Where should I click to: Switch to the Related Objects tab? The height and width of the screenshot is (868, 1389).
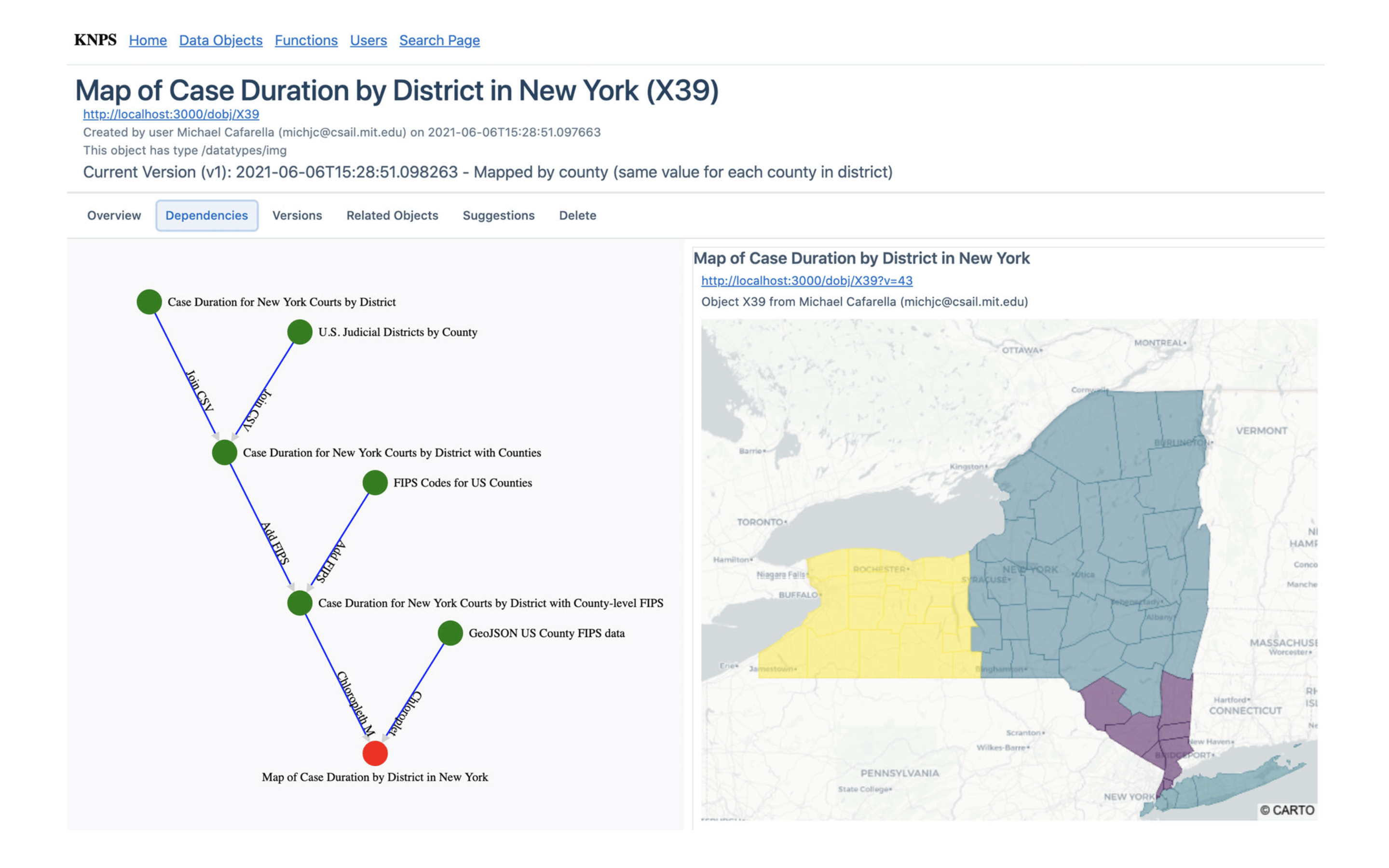pyautogui.click(x=392, y=215)
